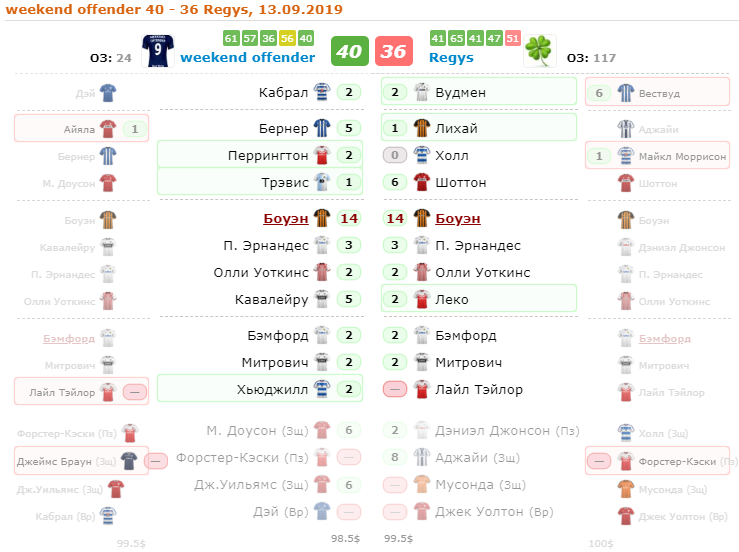Click the yellow 56 round score box
Screen dimensions: 739x552
pyautogui.click(x=287, y=38)
